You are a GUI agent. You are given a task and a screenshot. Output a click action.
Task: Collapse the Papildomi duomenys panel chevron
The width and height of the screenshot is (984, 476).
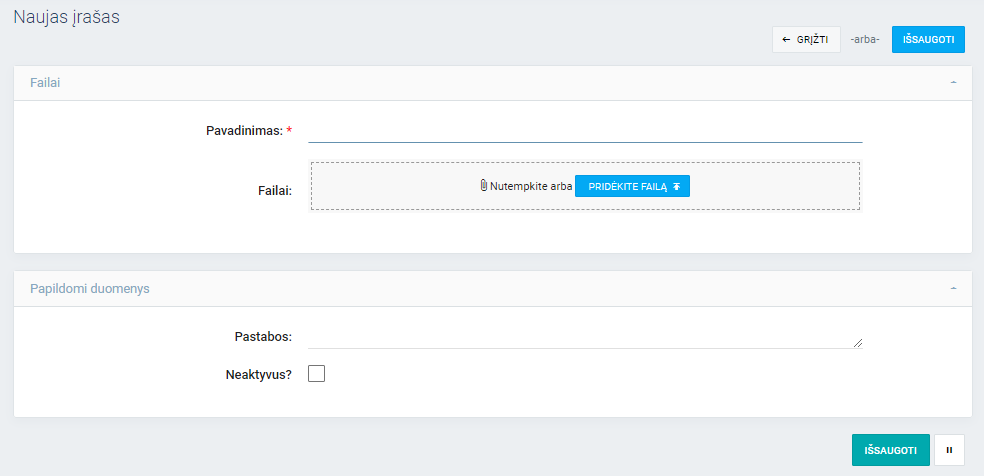coord(952,289)
